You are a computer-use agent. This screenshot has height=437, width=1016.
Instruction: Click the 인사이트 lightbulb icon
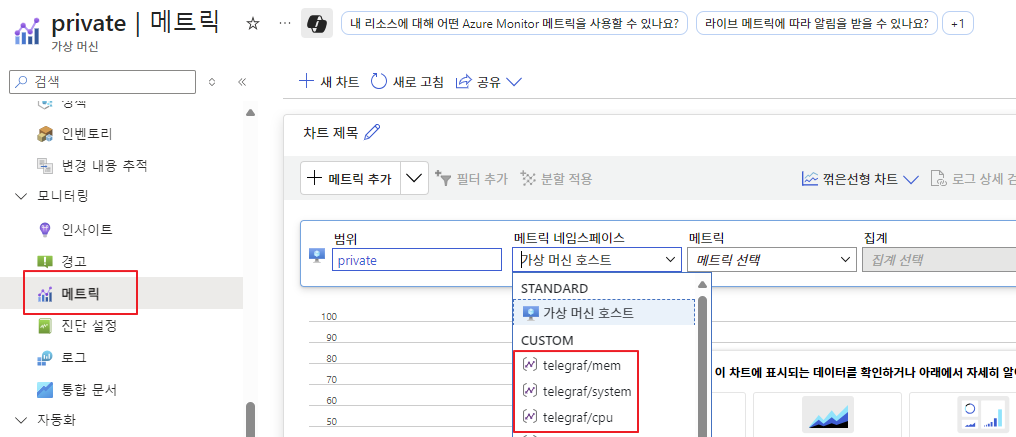click(45, 229)
